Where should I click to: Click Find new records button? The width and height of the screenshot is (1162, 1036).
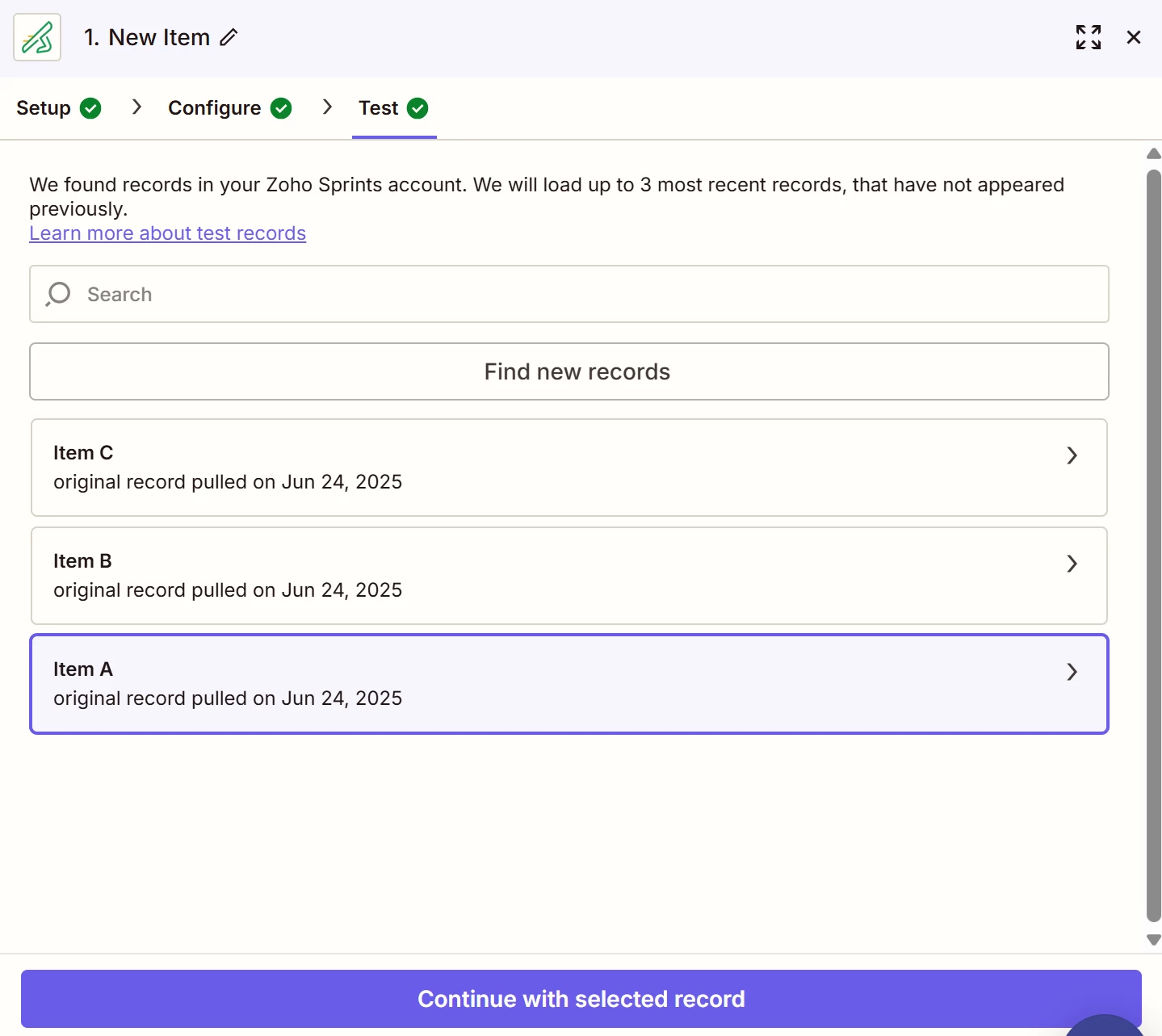point(569,371)
